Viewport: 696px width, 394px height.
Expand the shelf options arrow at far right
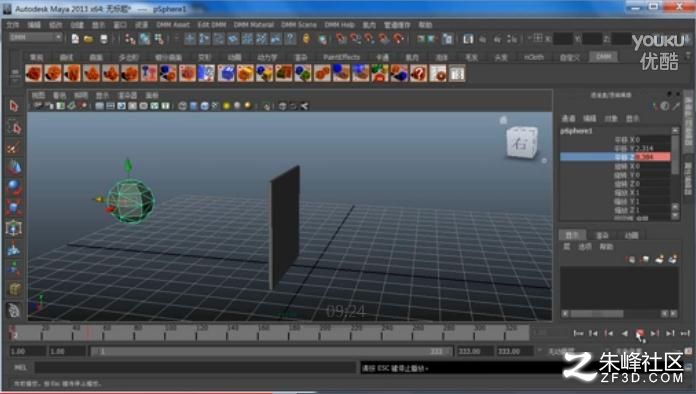(x=688, y=56)
